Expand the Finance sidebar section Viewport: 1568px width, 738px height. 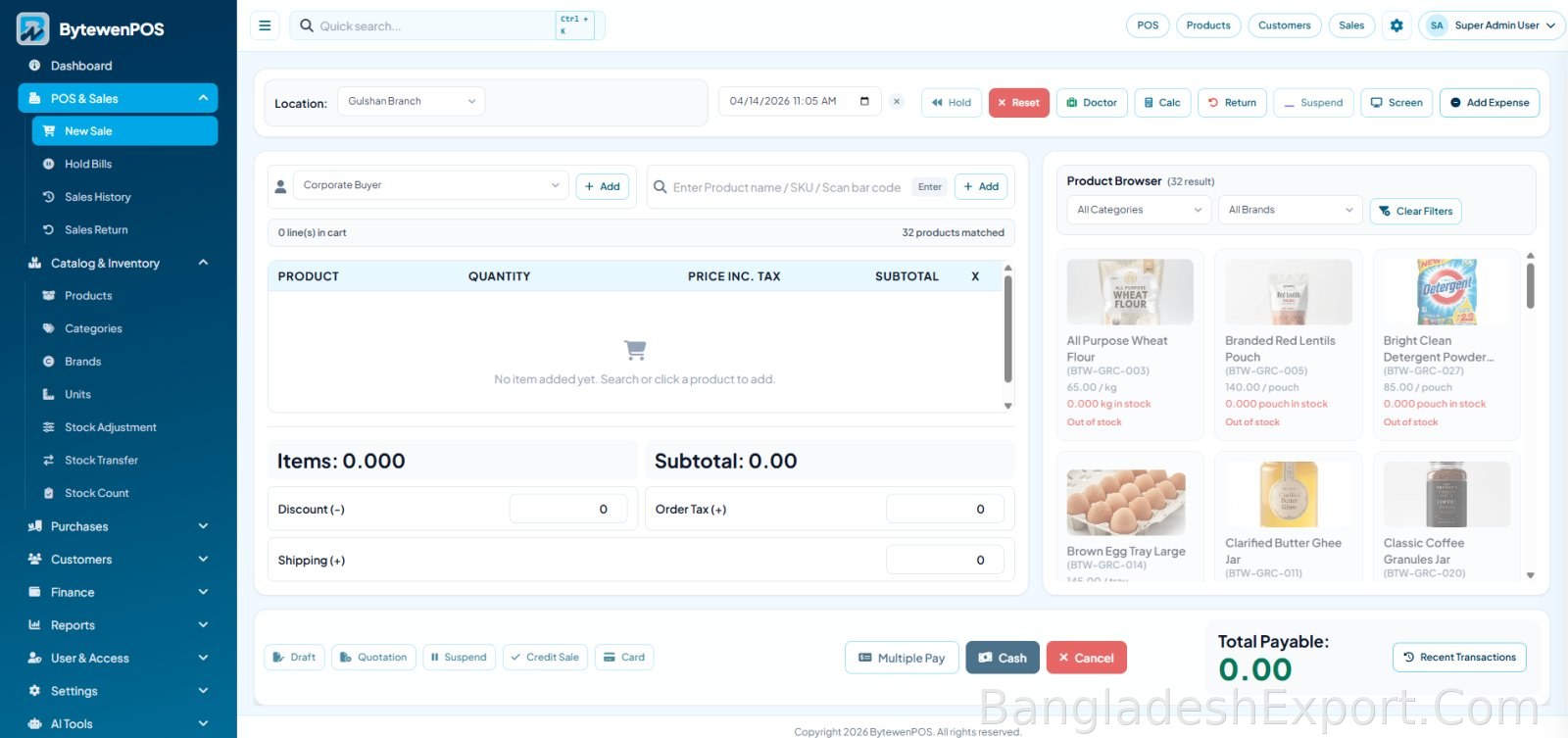pos(118,592)
